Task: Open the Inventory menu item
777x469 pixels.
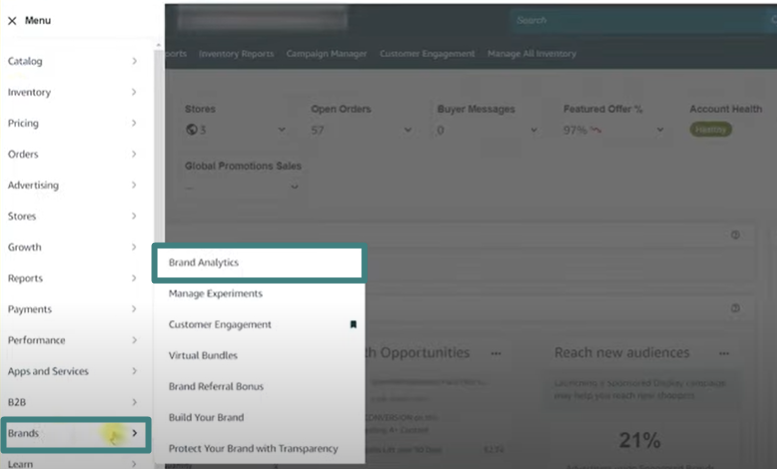Action: (x=29, y=92)
